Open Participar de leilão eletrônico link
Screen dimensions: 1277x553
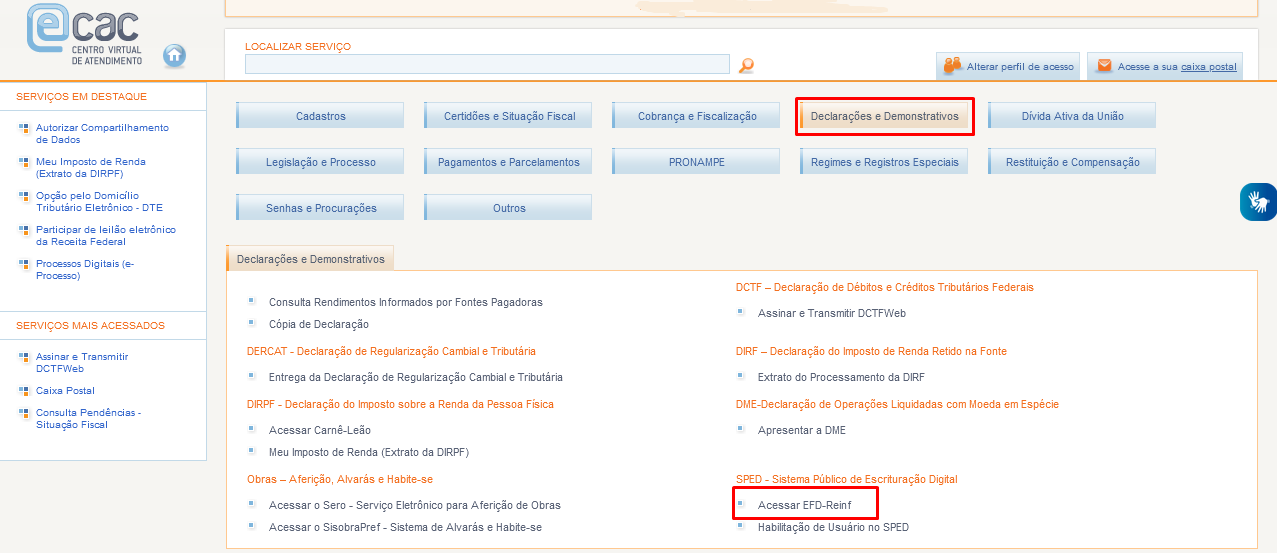[106, 236]
